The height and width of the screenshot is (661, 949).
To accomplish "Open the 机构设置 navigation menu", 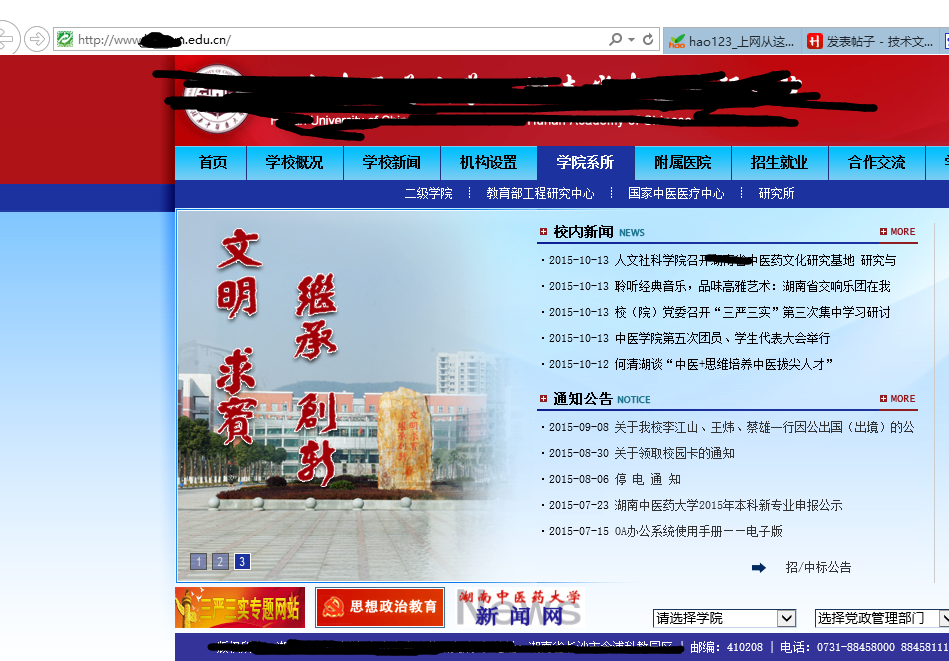I will [488, 162].
